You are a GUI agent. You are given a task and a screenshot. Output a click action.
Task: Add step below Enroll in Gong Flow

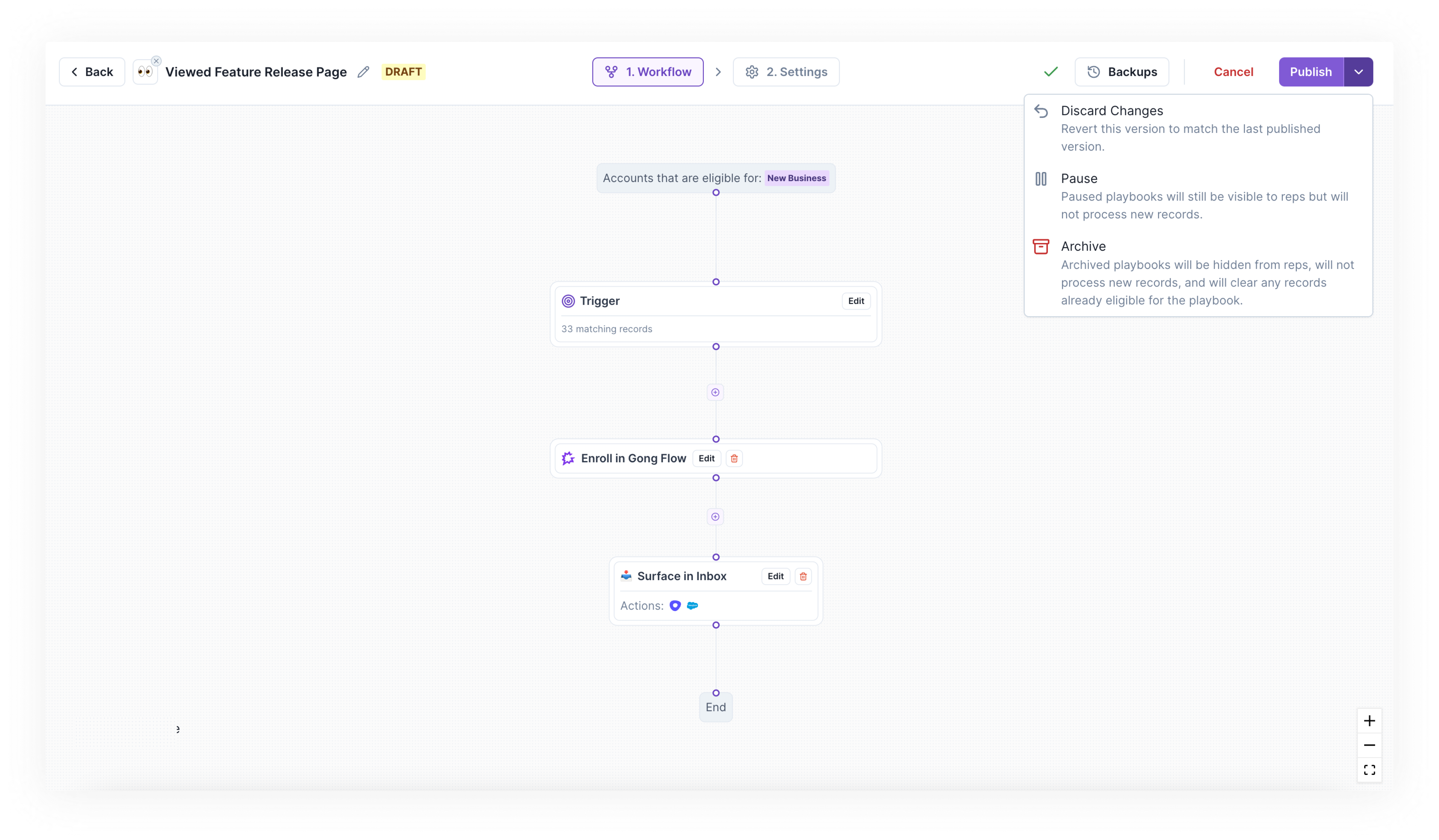point(715,517)
